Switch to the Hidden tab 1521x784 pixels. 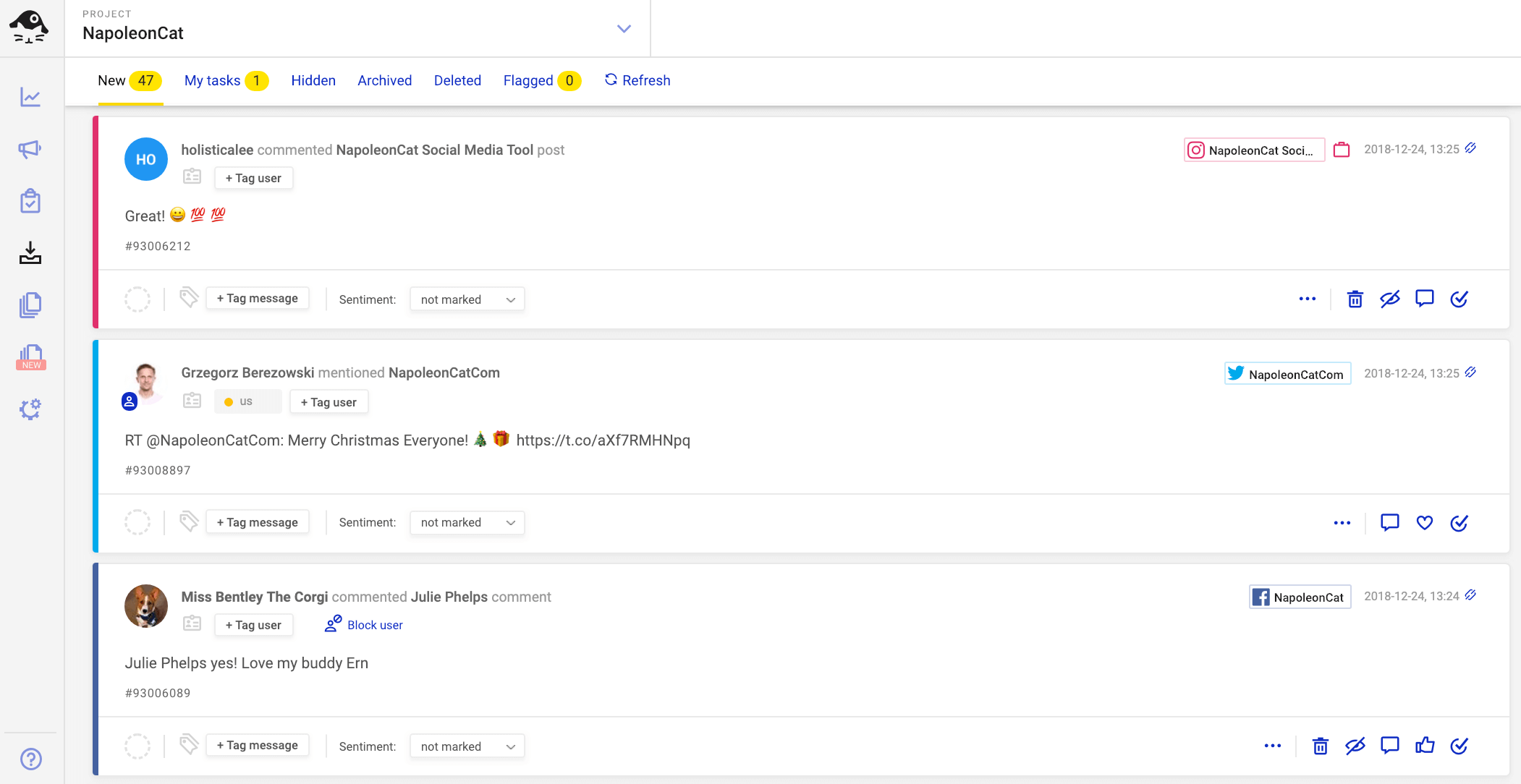coord(313,80)
